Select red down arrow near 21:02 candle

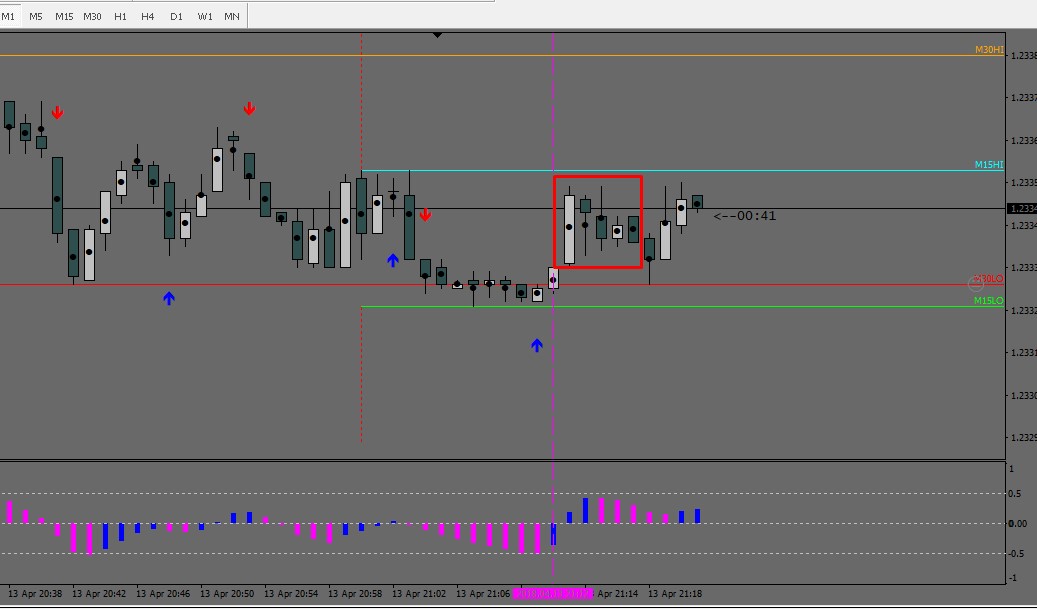pyautogui.click(x=425, y=215)
